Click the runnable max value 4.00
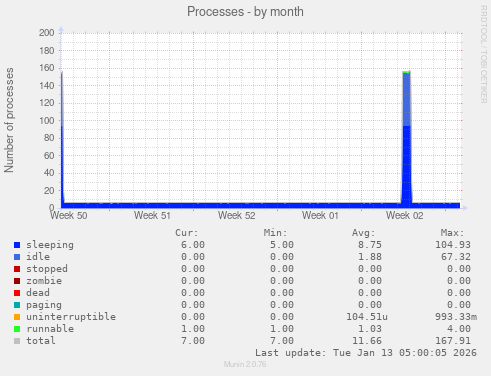Image resolution: width=491 pixels, height=376 pixels. tap(459, 329)
